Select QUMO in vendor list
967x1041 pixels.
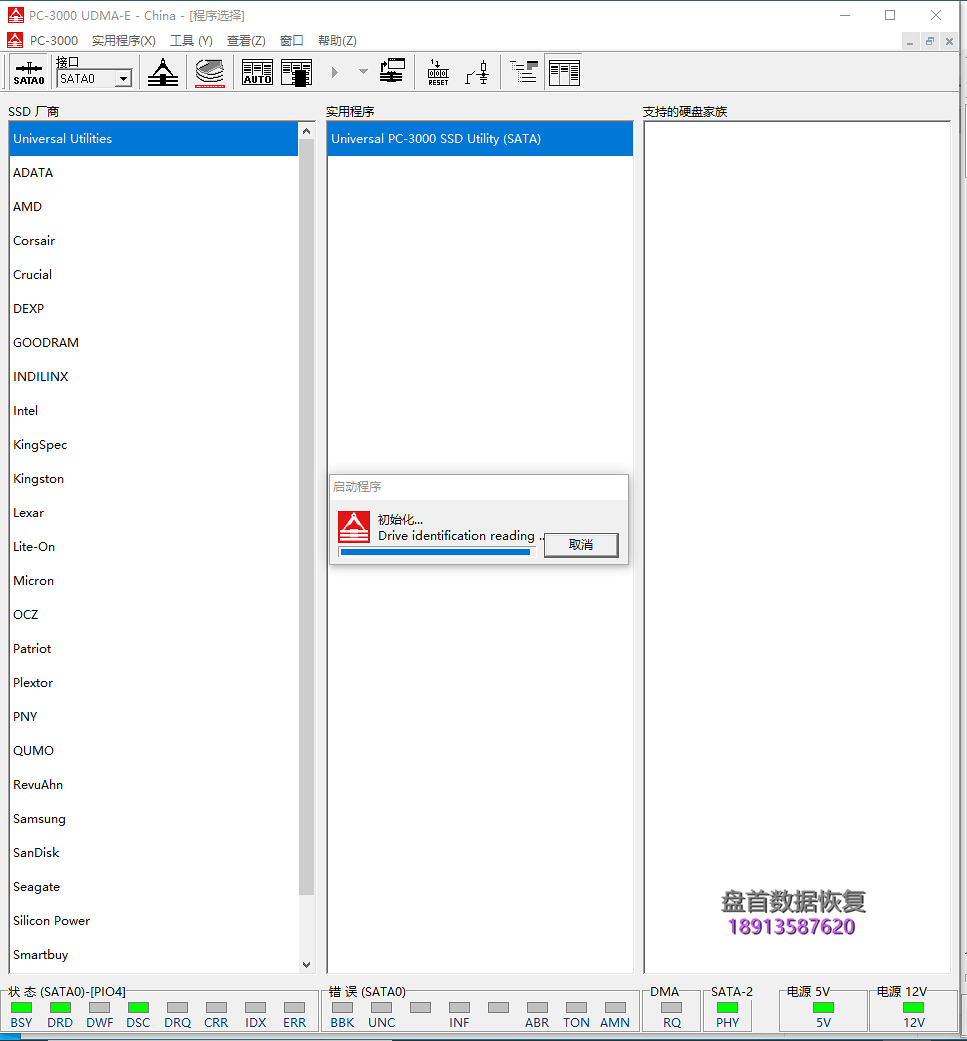[153, 750]
